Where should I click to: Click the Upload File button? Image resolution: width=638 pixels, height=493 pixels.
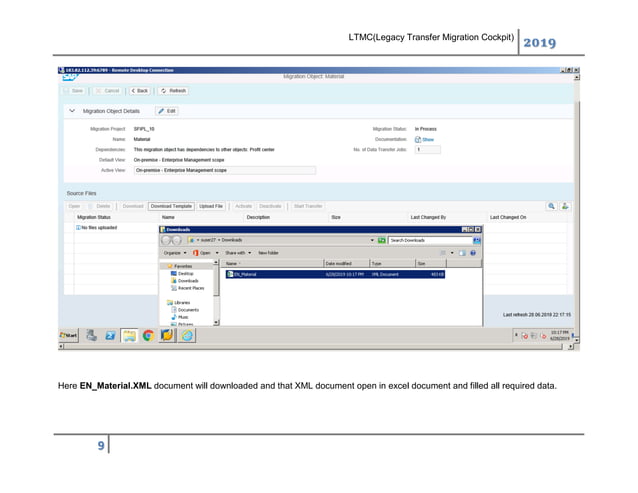point(212,206)
